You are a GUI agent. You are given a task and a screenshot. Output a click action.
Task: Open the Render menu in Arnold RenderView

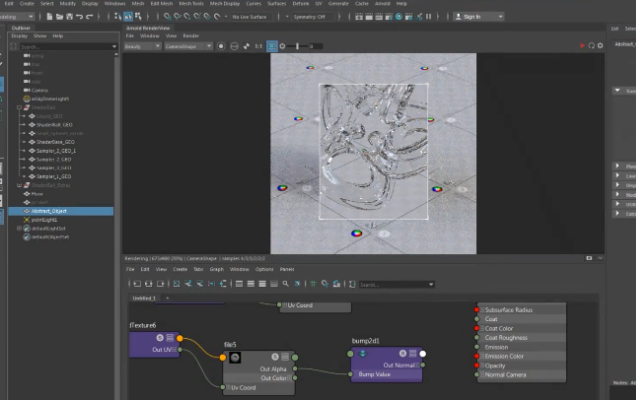point(190,36)
